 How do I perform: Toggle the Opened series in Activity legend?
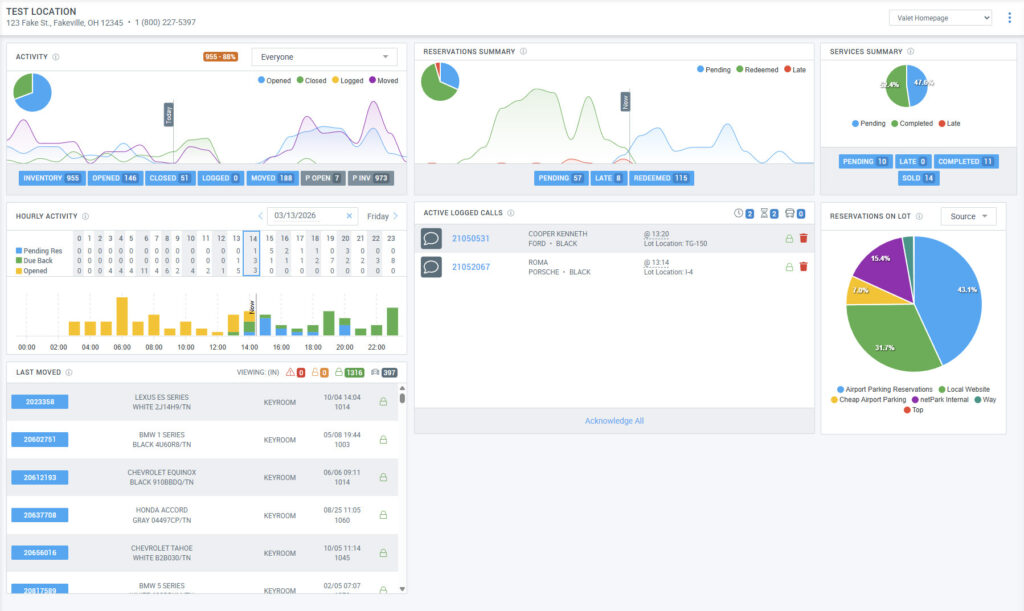[274, 81]
